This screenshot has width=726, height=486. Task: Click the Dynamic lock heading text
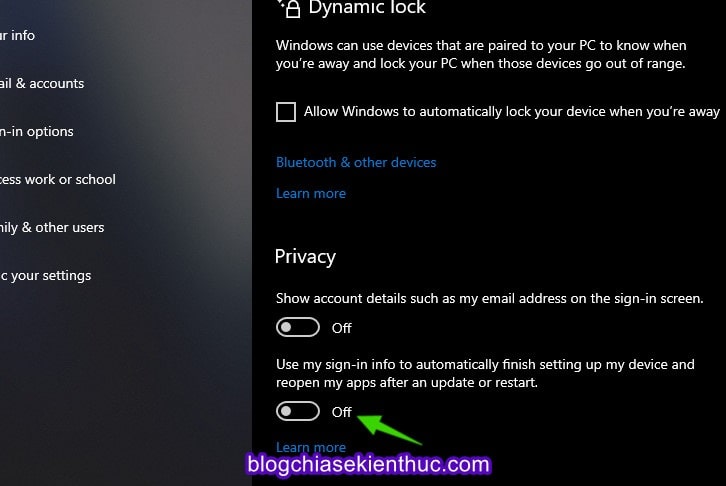pyautogui.click(x=367, y=8)
